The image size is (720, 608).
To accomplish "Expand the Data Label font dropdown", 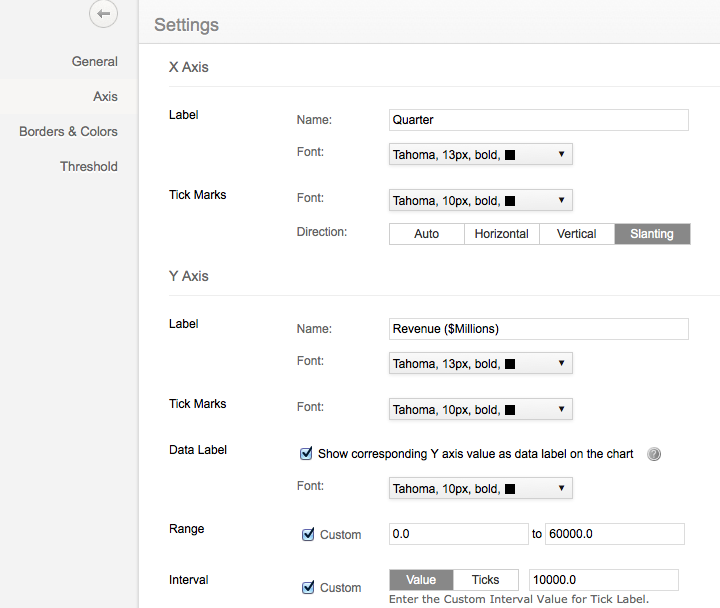I will point(480,488).
